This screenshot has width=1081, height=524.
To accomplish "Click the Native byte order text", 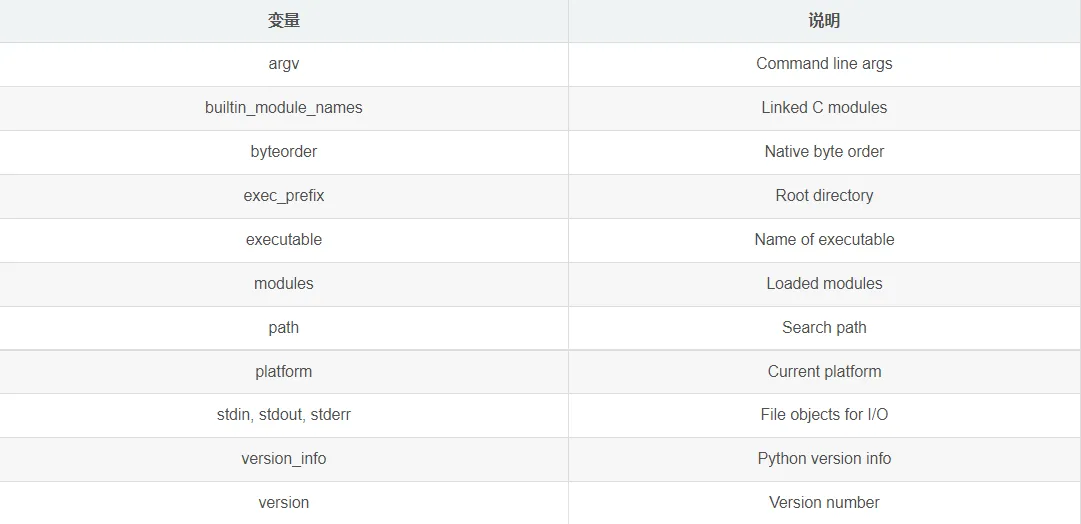I will pos(824,151).
